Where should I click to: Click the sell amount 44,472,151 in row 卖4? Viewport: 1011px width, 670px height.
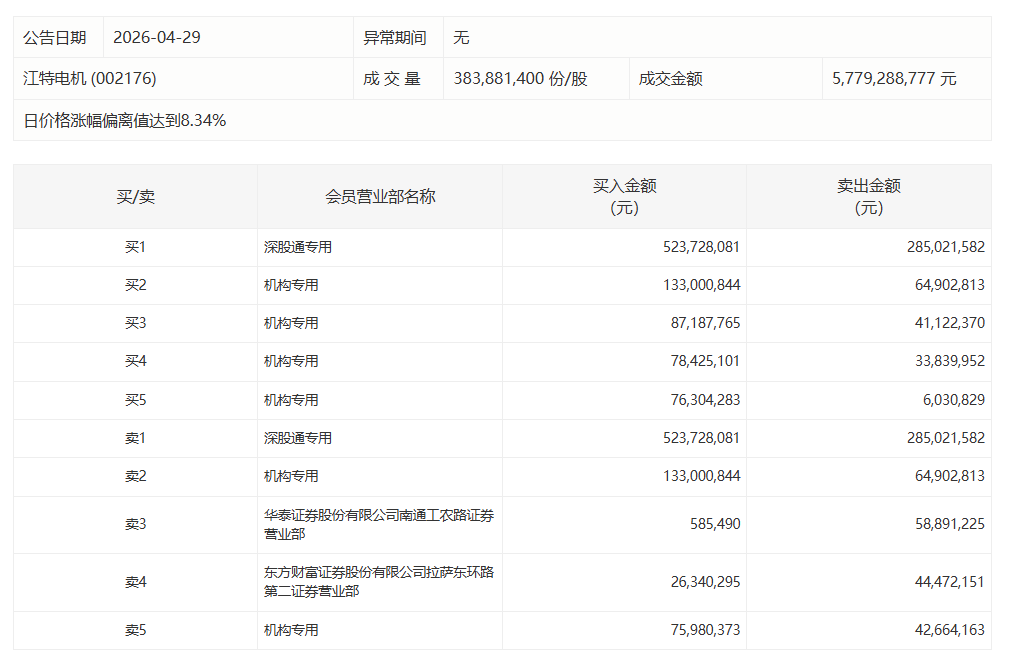click(x=945, y=582)
